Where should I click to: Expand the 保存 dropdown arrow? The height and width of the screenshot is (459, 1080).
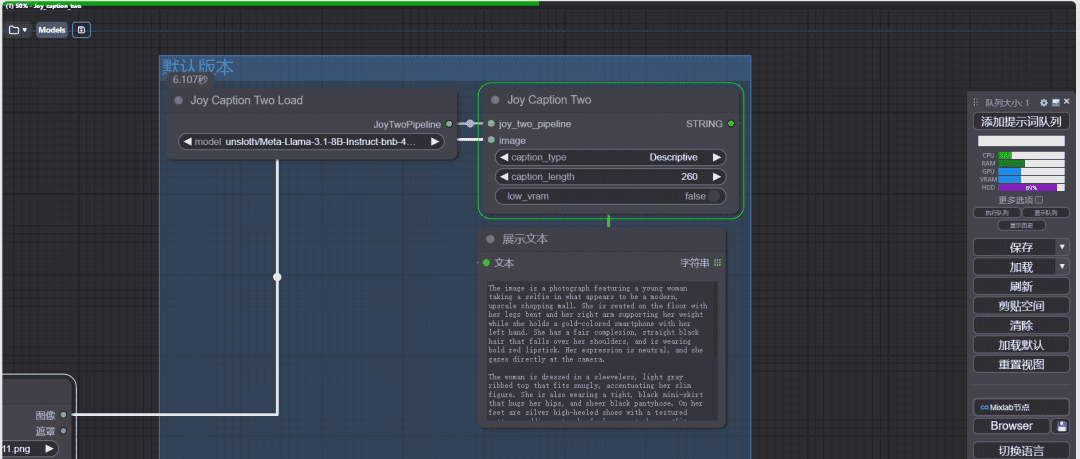[x=1062, y=247]
